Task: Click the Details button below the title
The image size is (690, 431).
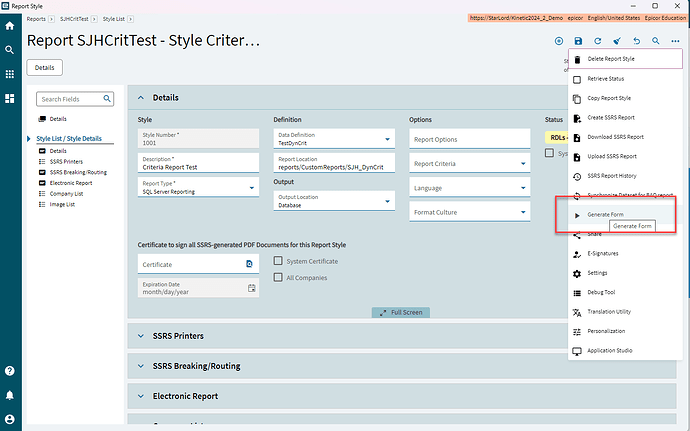Action: click(x=44, y=67)
